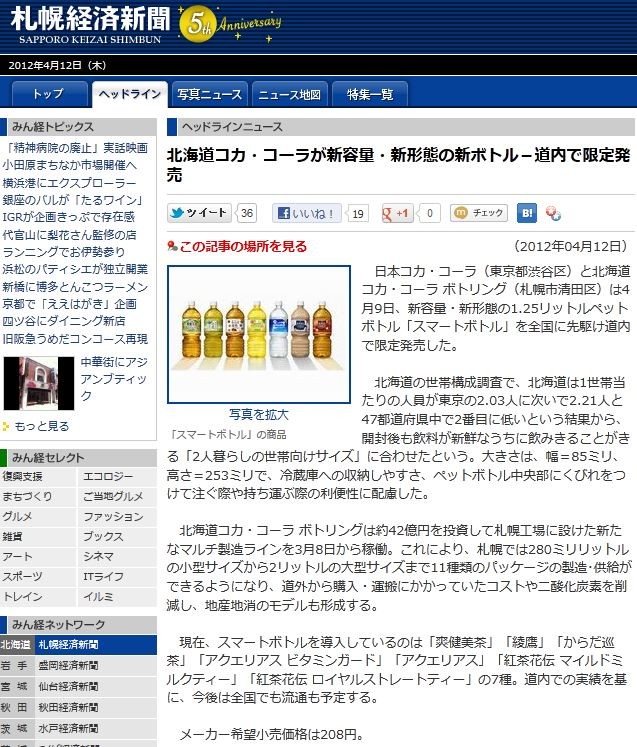The width and height of the screenshot is (637, 747).
Task: Click the Hatena B! bookmark icon
Action: point(527,213)
